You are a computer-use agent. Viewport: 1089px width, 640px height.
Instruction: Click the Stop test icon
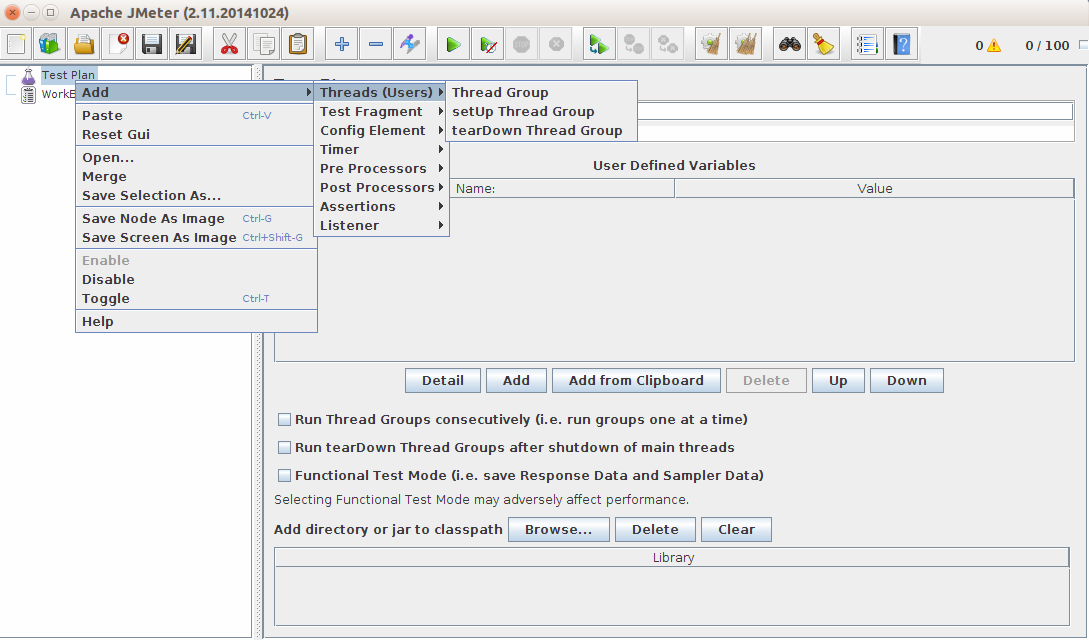pyautogui.click(x=522, y=44)
